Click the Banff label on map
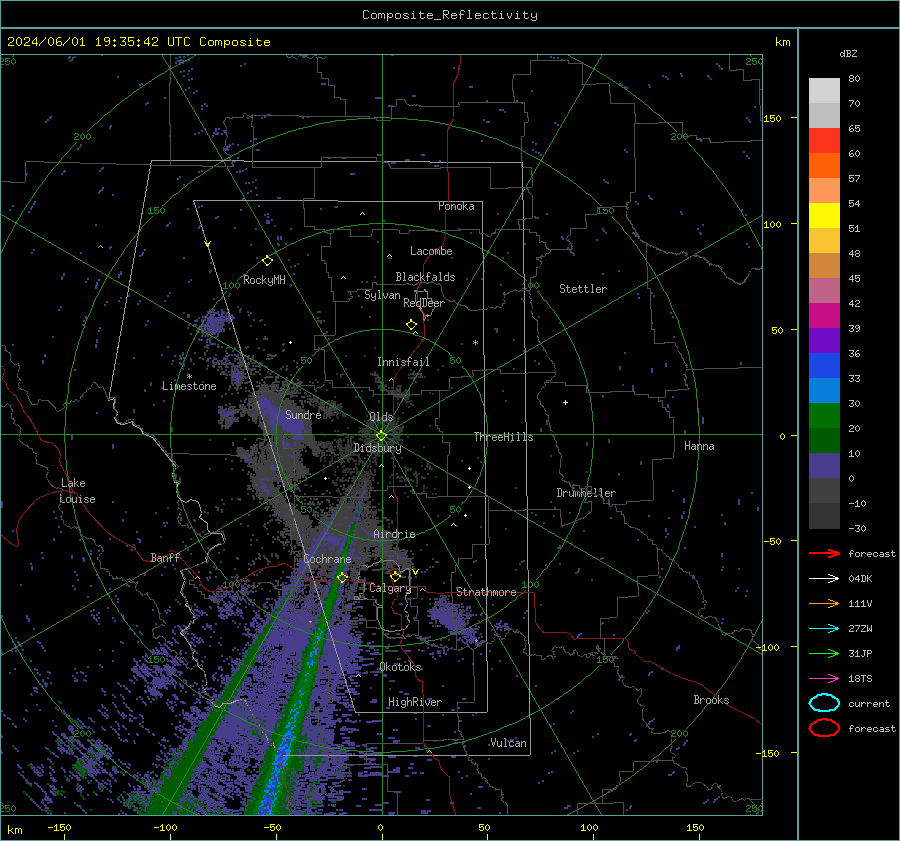This screenshot has width=900, height=841. tap(165, 558)
